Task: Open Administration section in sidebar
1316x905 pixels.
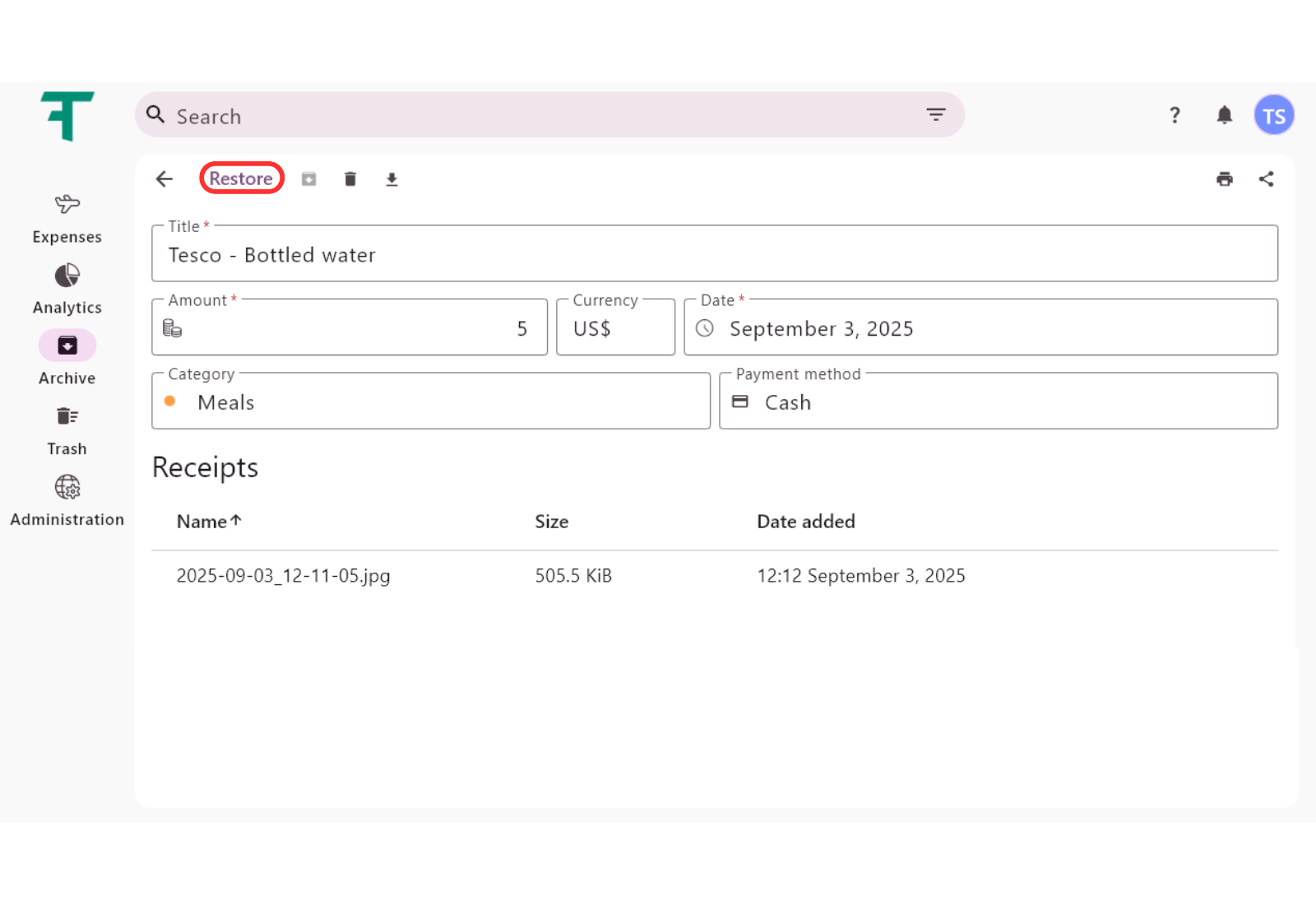Action: [67, 501]
